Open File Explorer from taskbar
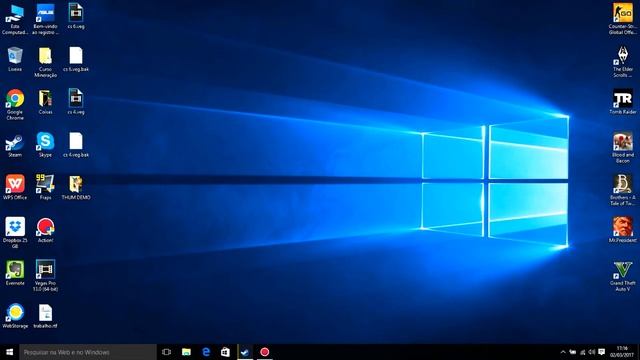The width and height of the screenshot is (640, 360). click(186, 352)
